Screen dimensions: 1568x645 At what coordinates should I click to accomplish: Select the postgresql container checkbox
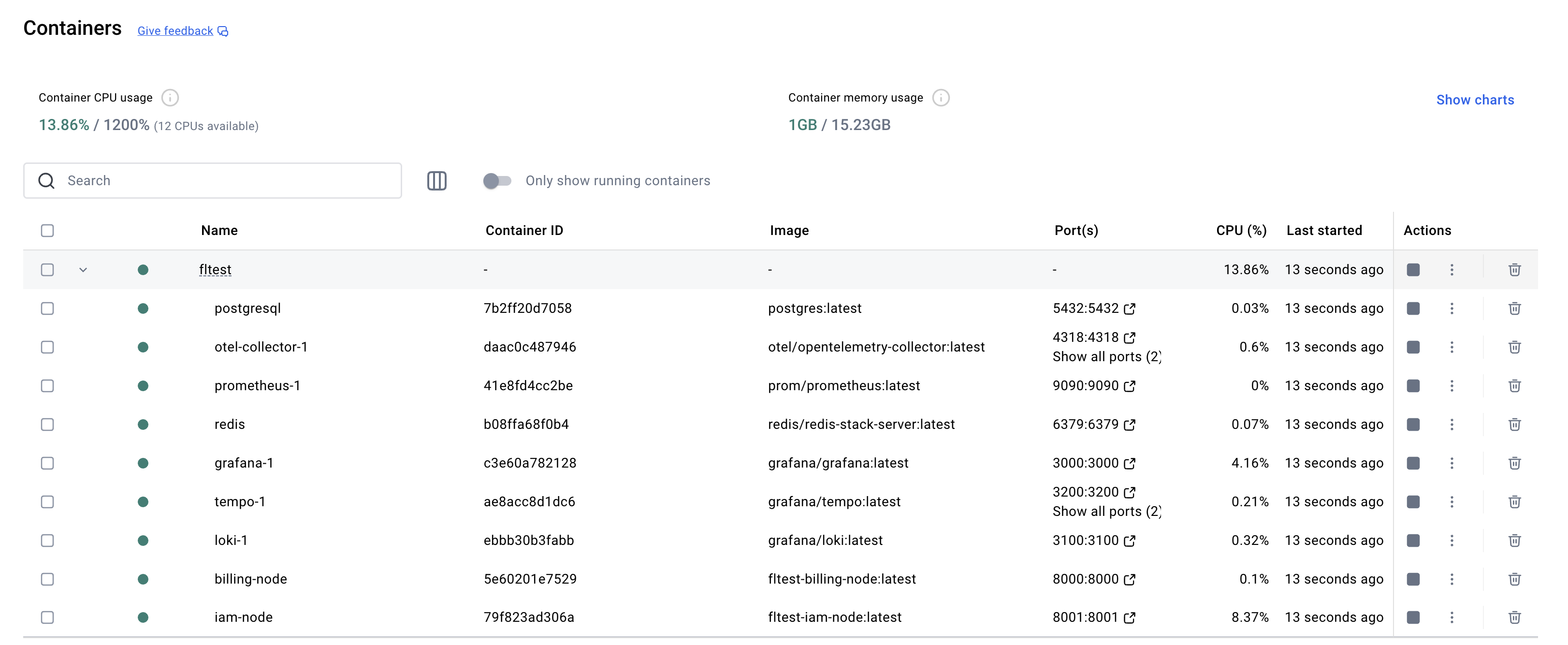pyautogui.click(x=47, y=308)
